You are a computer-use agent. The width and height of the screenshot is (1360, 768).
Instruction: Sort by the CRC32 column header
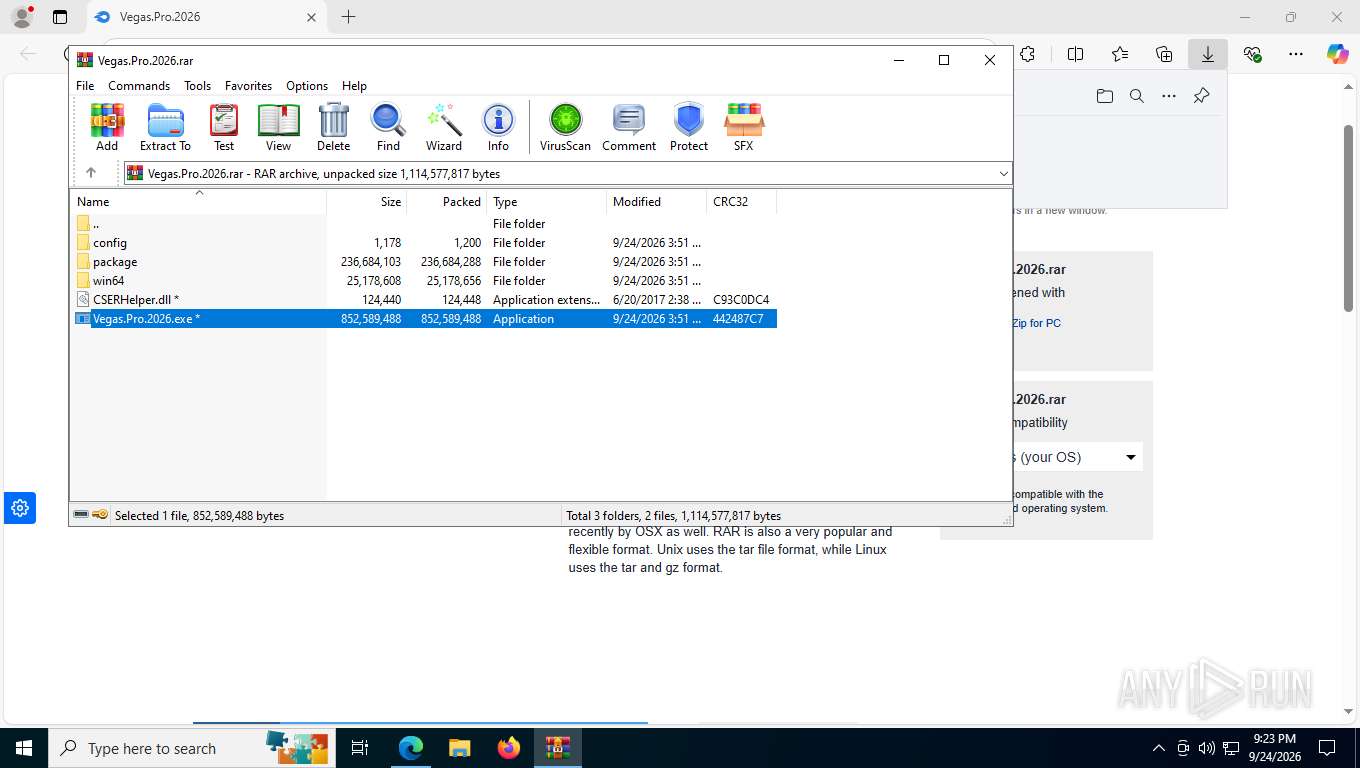pyautogui.click(x=741, y=202)
